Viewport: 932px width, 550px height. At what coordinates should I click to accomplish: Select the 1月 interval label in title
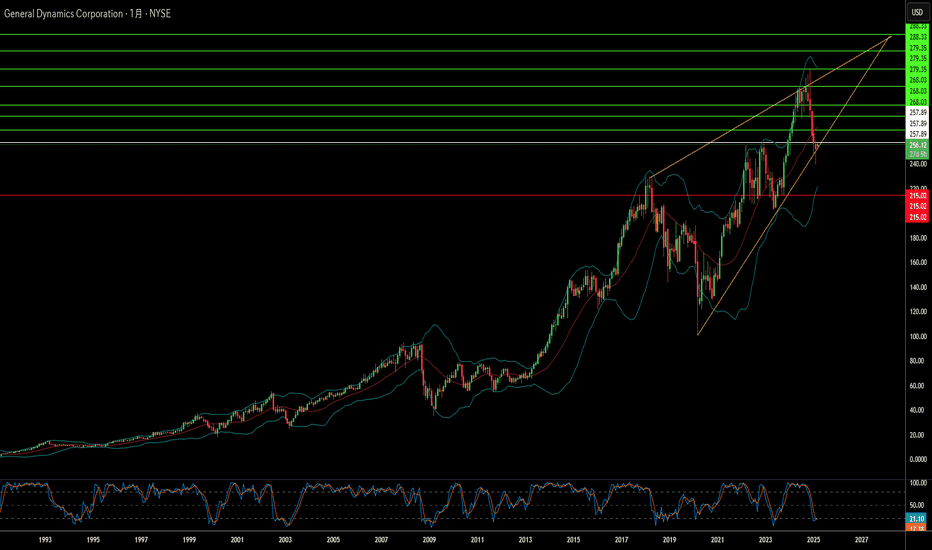[x=136, y=13]
